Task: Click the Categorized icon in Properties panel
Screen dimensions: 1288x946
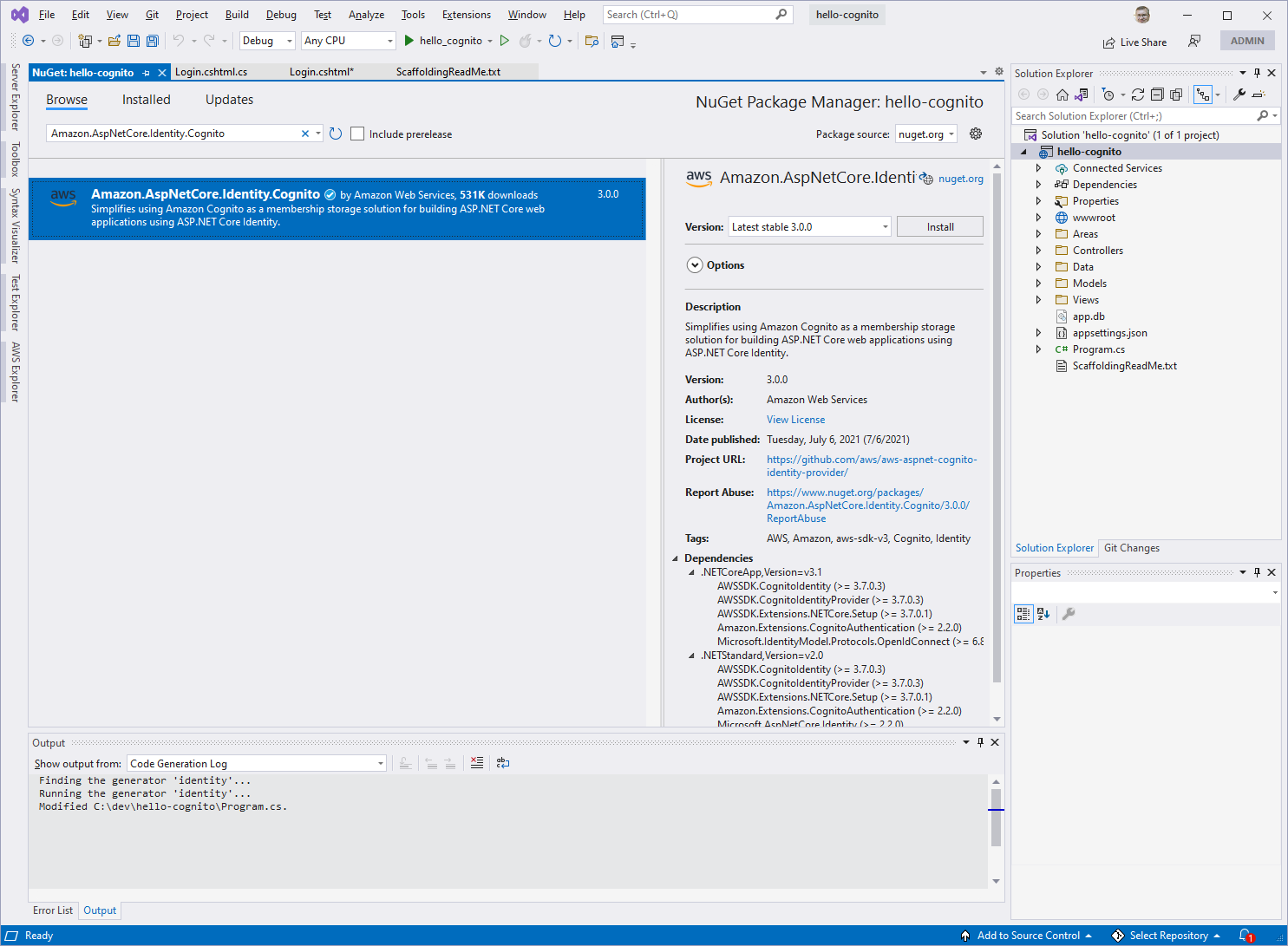Action: click(1023, 614)
